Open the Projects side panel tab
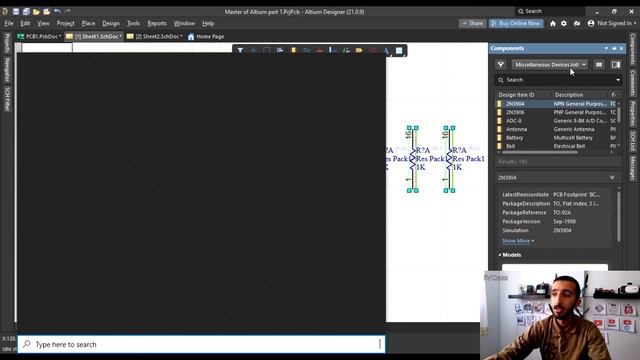The width and height of the screenshot is (640, 360). pos(7,43)
